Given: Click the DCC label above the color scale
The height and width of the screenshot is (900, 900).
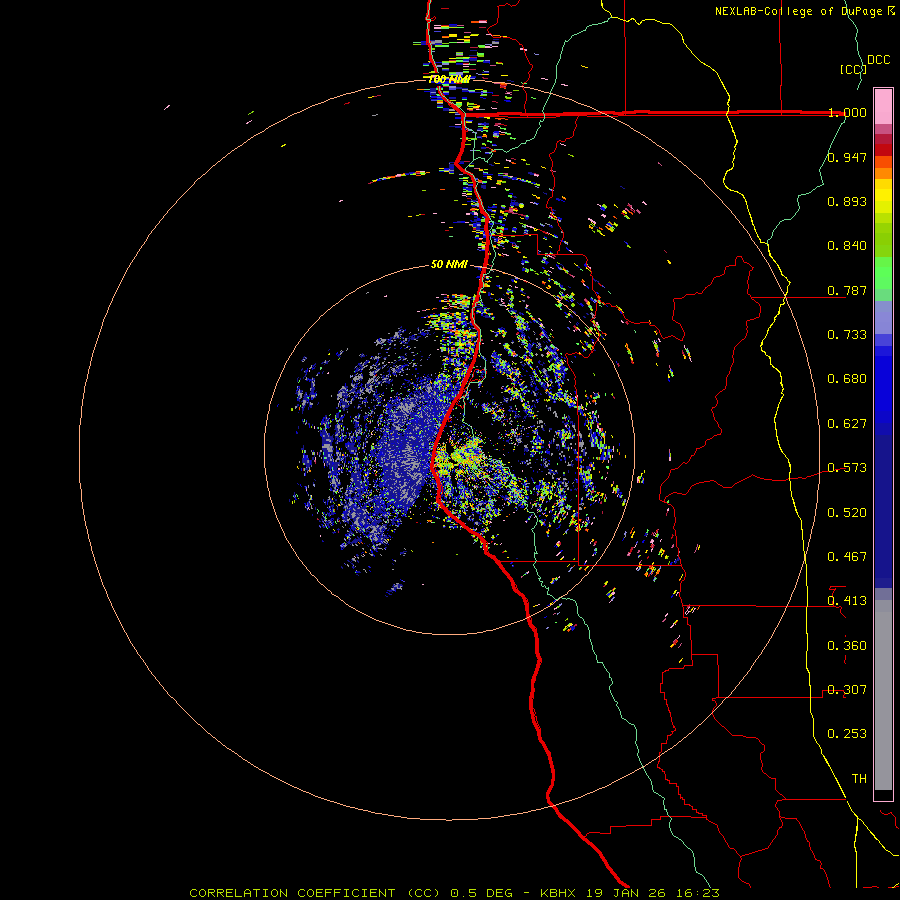Looking at the screenshot, I should 878,60.
